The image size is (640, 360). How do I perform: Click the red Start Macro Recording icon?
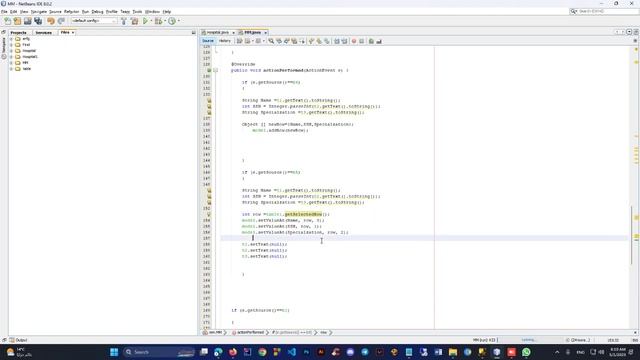354,41
